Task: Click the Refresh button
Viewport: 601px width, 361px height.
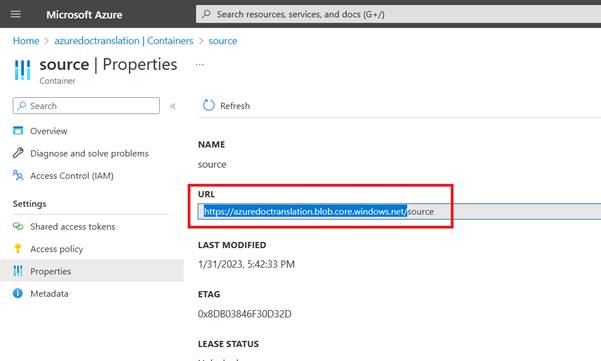Action: (x=226, y=105)
